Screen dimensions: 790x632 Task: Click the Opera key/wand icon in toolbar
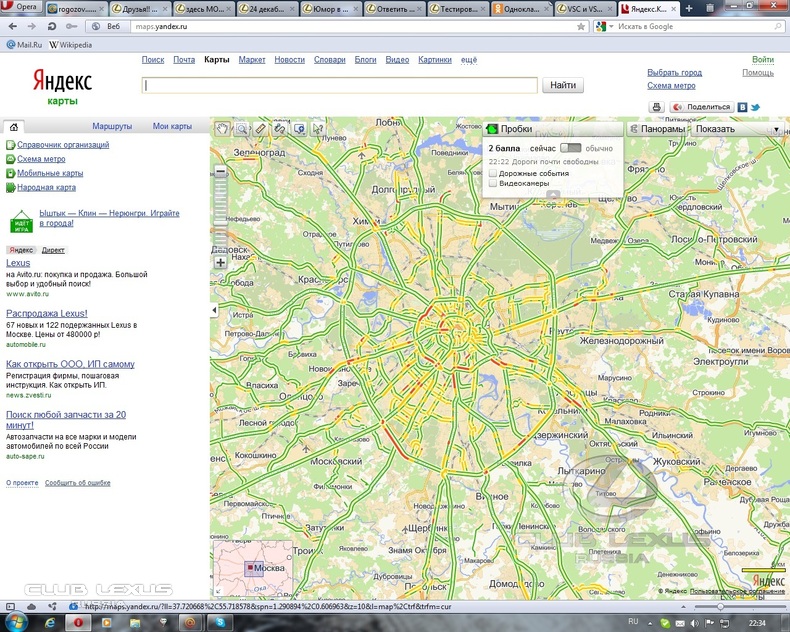point(72,26)
